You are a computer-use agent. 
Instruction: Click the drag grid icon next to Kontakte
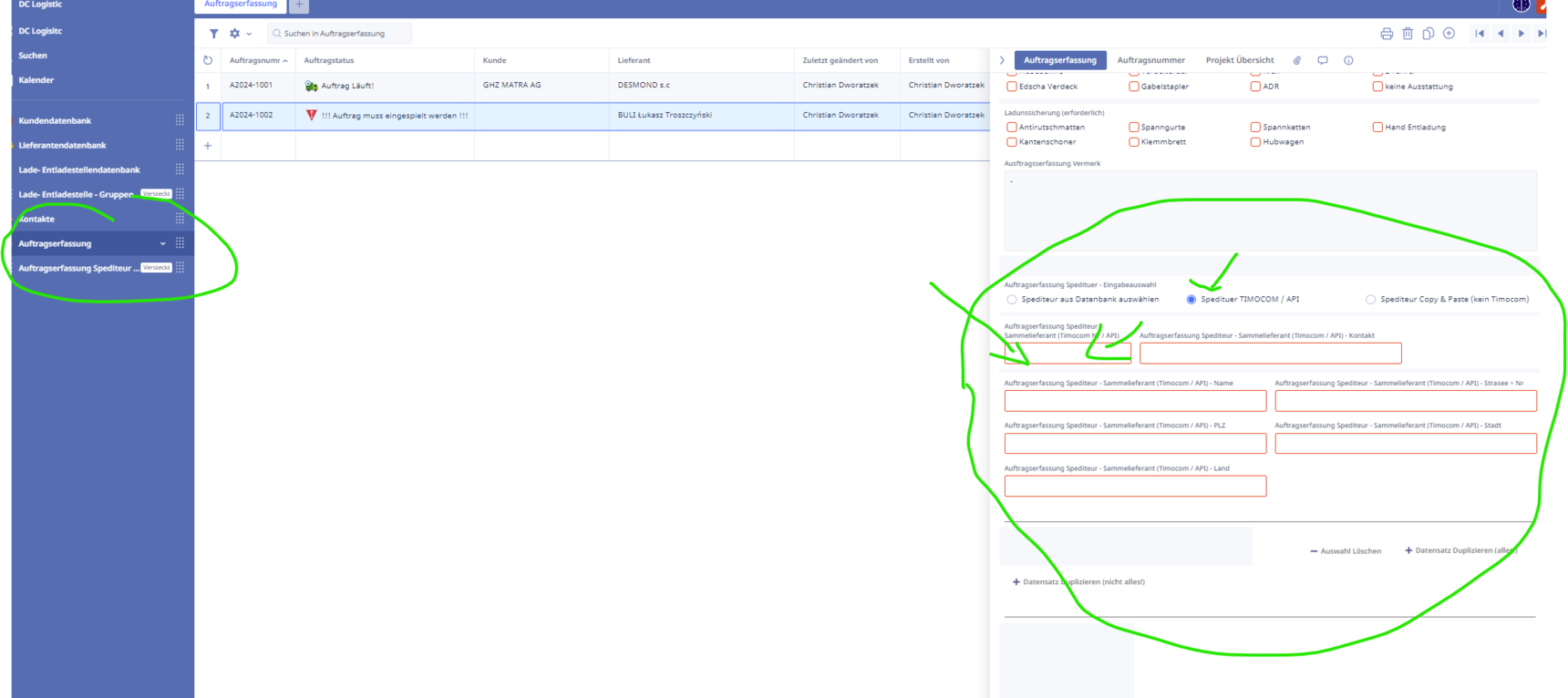(x=180, y=219)
